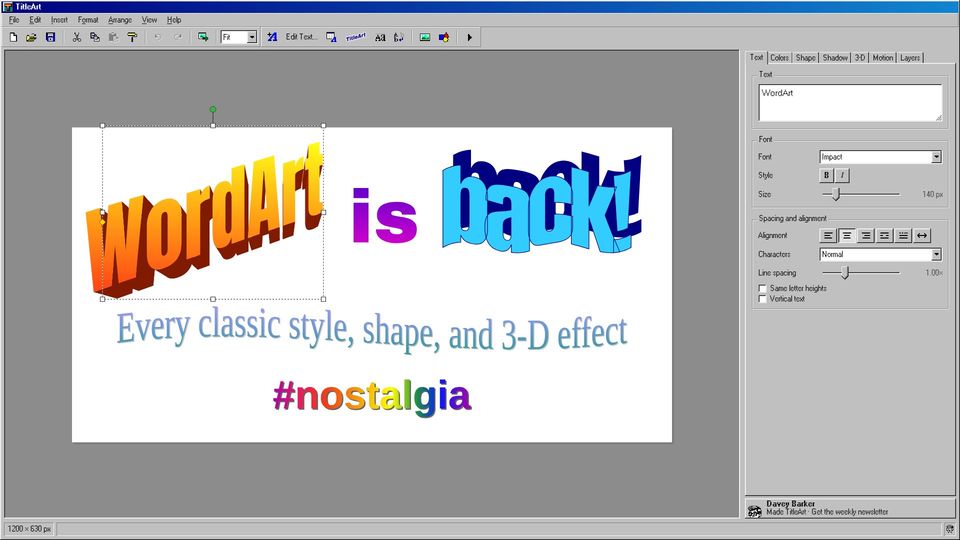The image size is (960, 540).
Task: Click the insert picture toolbar icon
Action: [x=425, y=37]
